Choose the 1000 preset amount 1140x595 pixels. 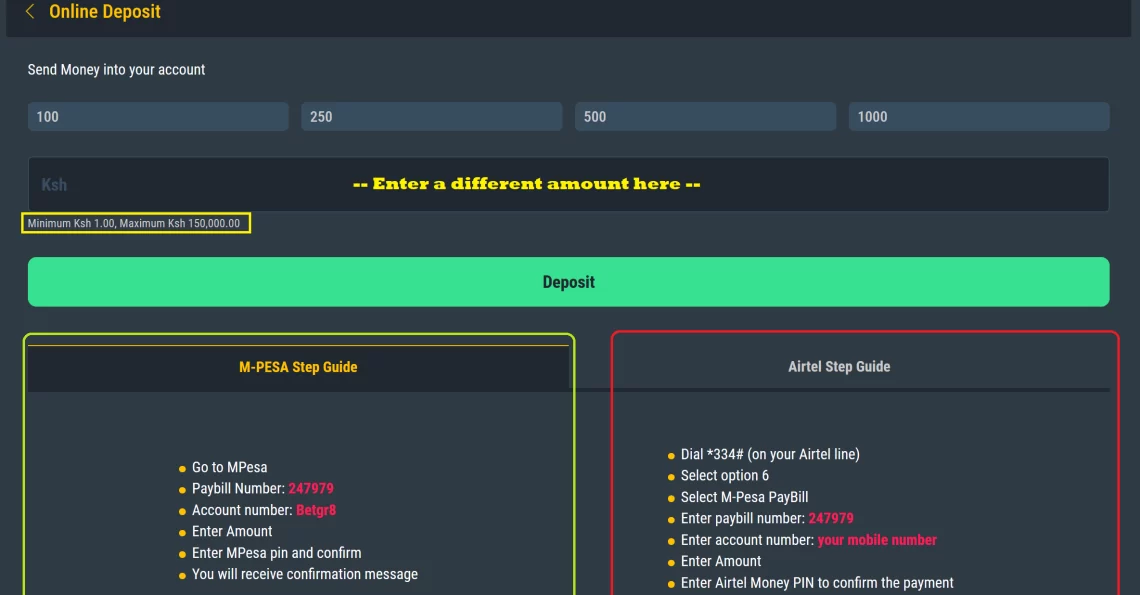tap(979, 116)
